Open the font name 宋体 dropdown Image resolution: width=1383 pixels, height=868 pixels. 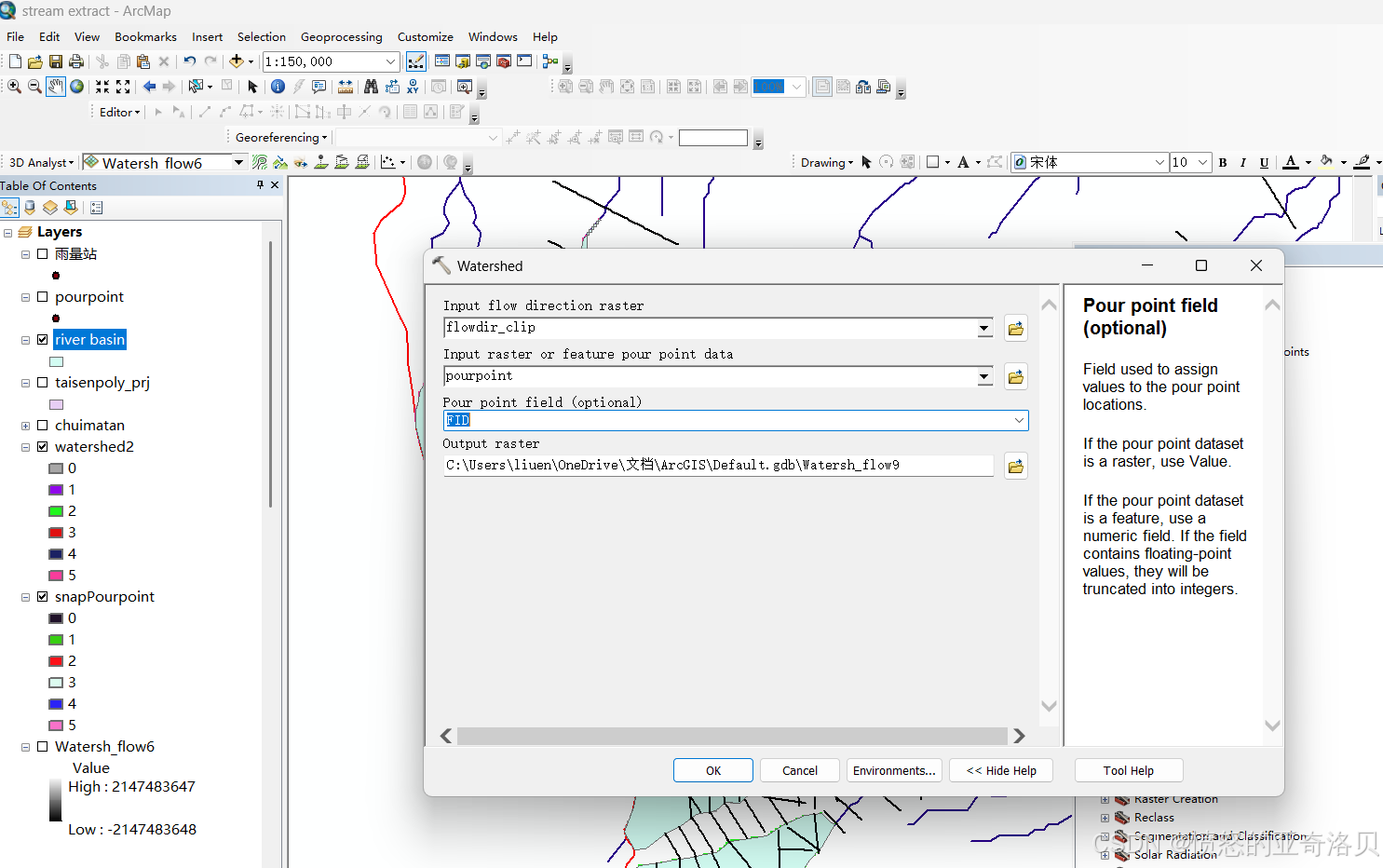(1159, 162)
